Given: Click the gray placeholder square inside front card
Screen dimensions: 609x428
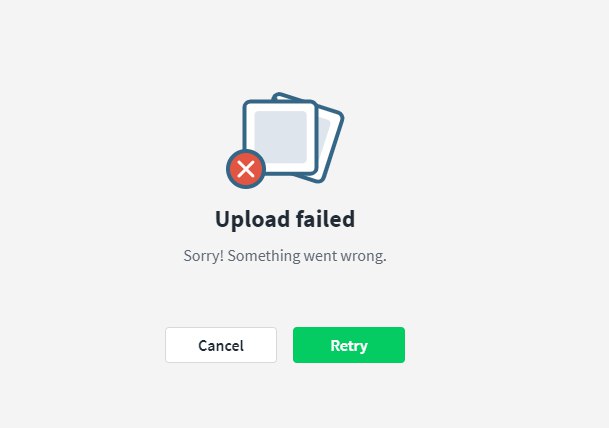Looking at the screenshot, I should click(280, 137).
